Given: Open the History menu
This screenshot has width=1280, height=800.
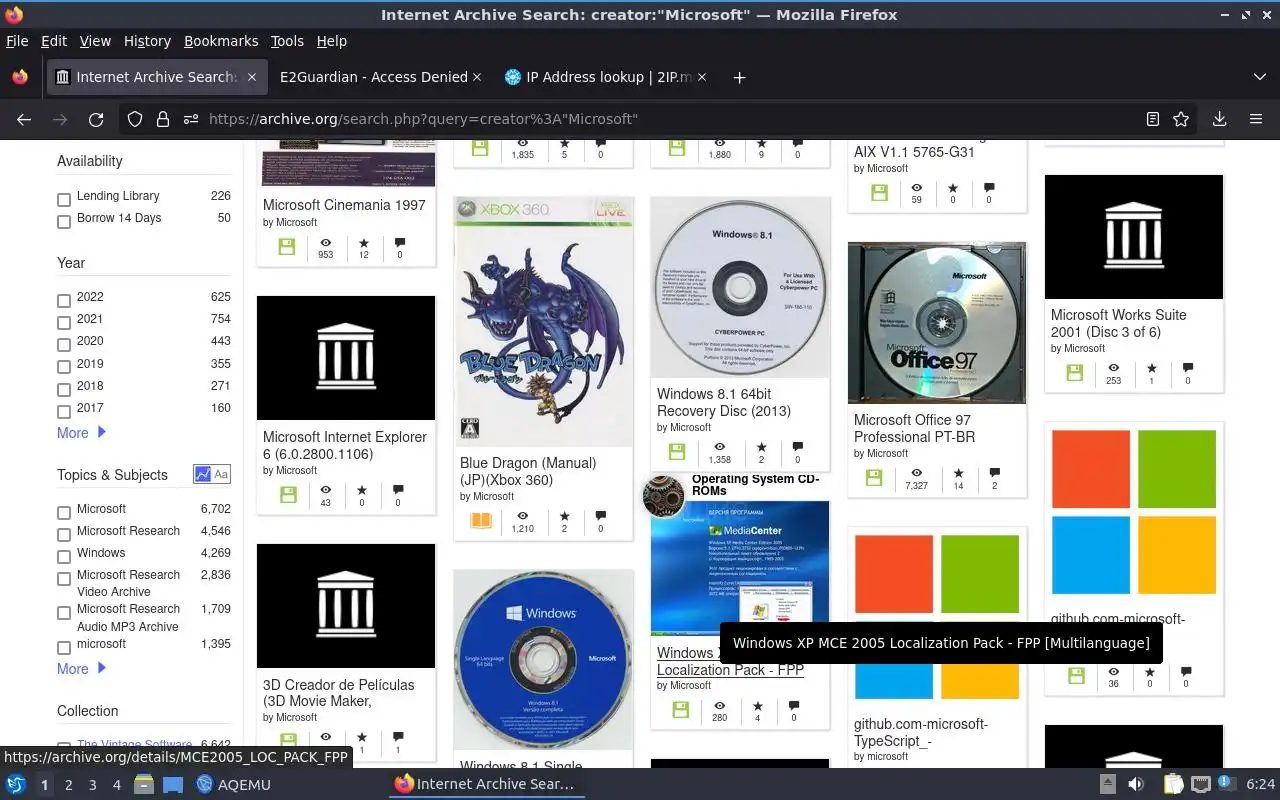Looking at the screenshot, I should click(x=147, y=41).
